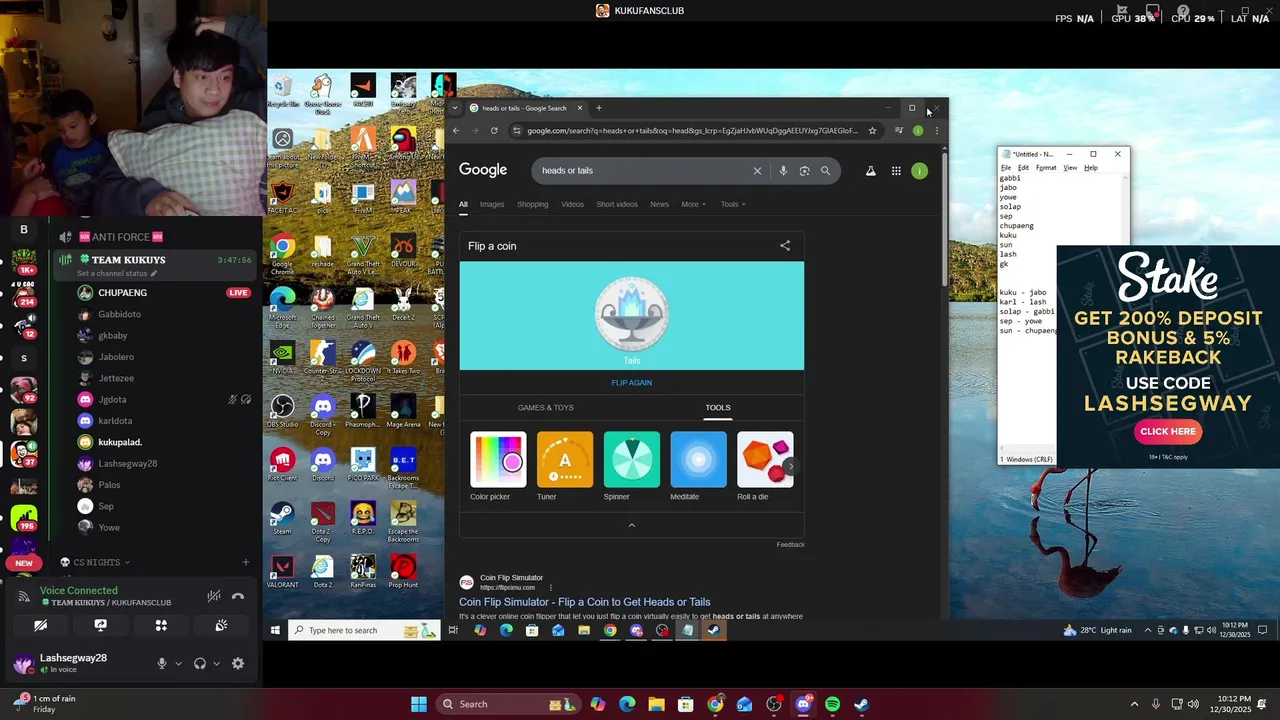This screenshot has height=720, width=1280.
Task: Expand the More search filters dropdown
Action: click(x=693, y=204)
